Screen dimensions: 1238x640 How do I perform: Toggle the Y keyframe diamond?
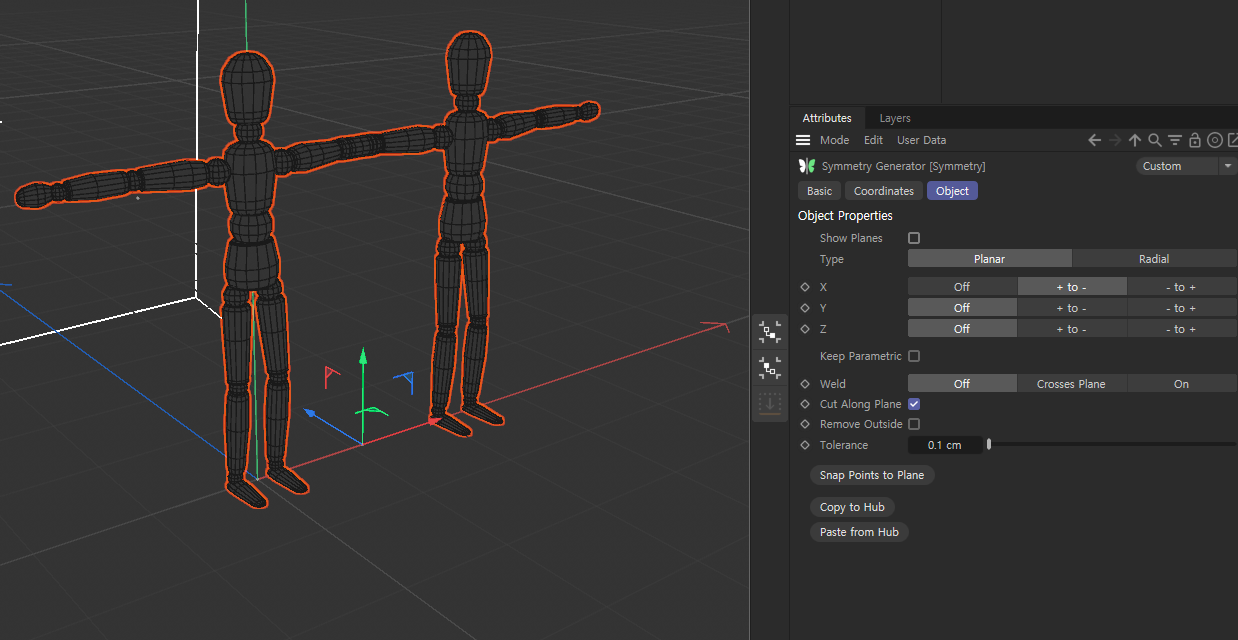click(x=805, y=308)
